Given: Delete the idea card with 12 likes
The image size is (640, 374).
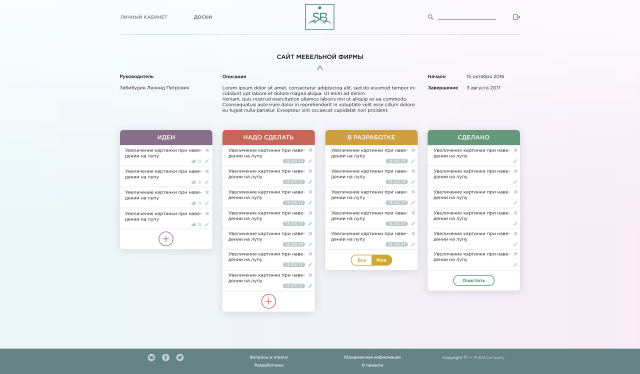Looking at the screenshot, I should [x=207, y=150].
